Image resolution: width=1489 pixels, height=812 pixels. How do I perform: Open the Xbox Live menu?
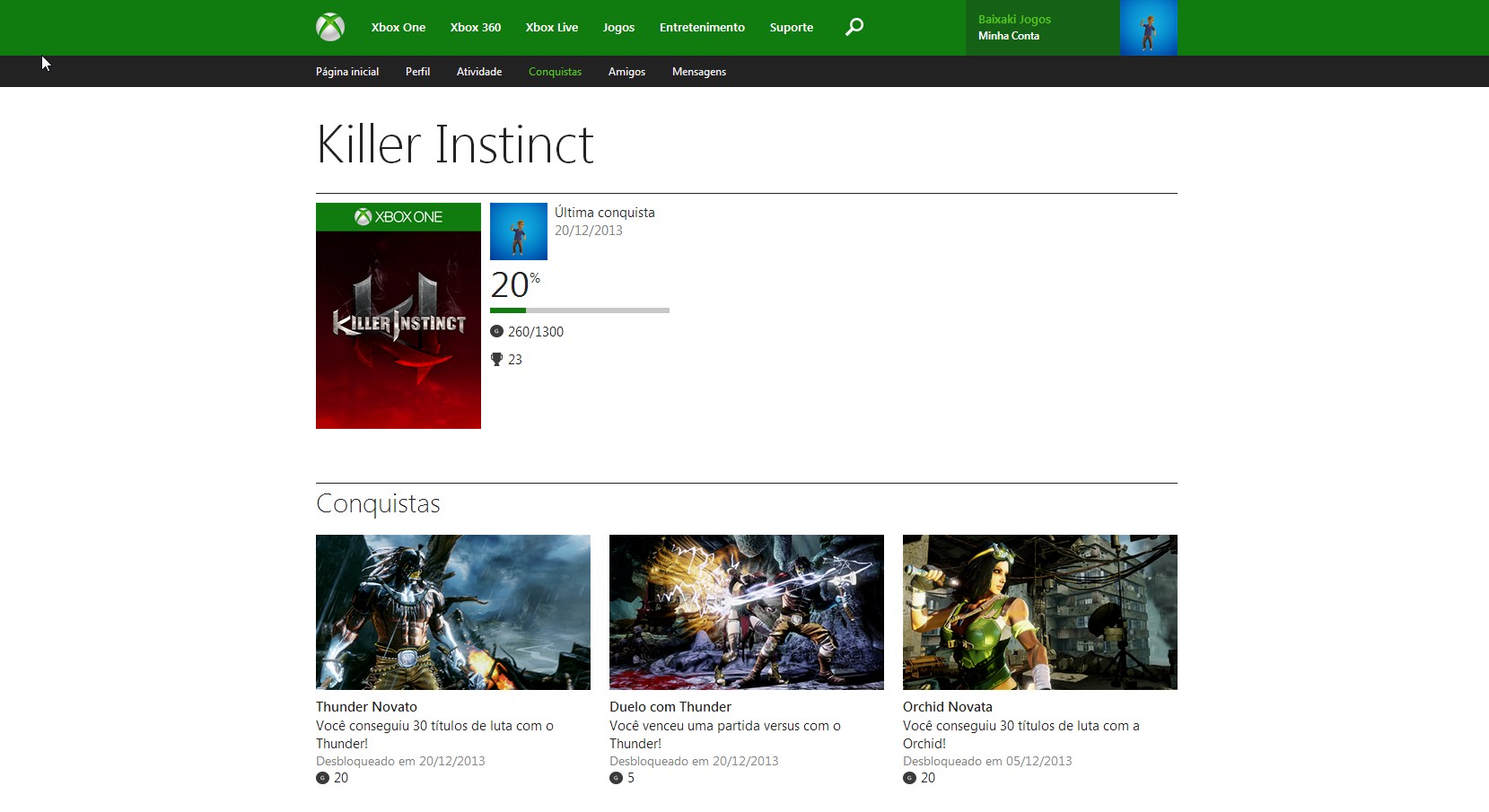click(x=552, y=27)
